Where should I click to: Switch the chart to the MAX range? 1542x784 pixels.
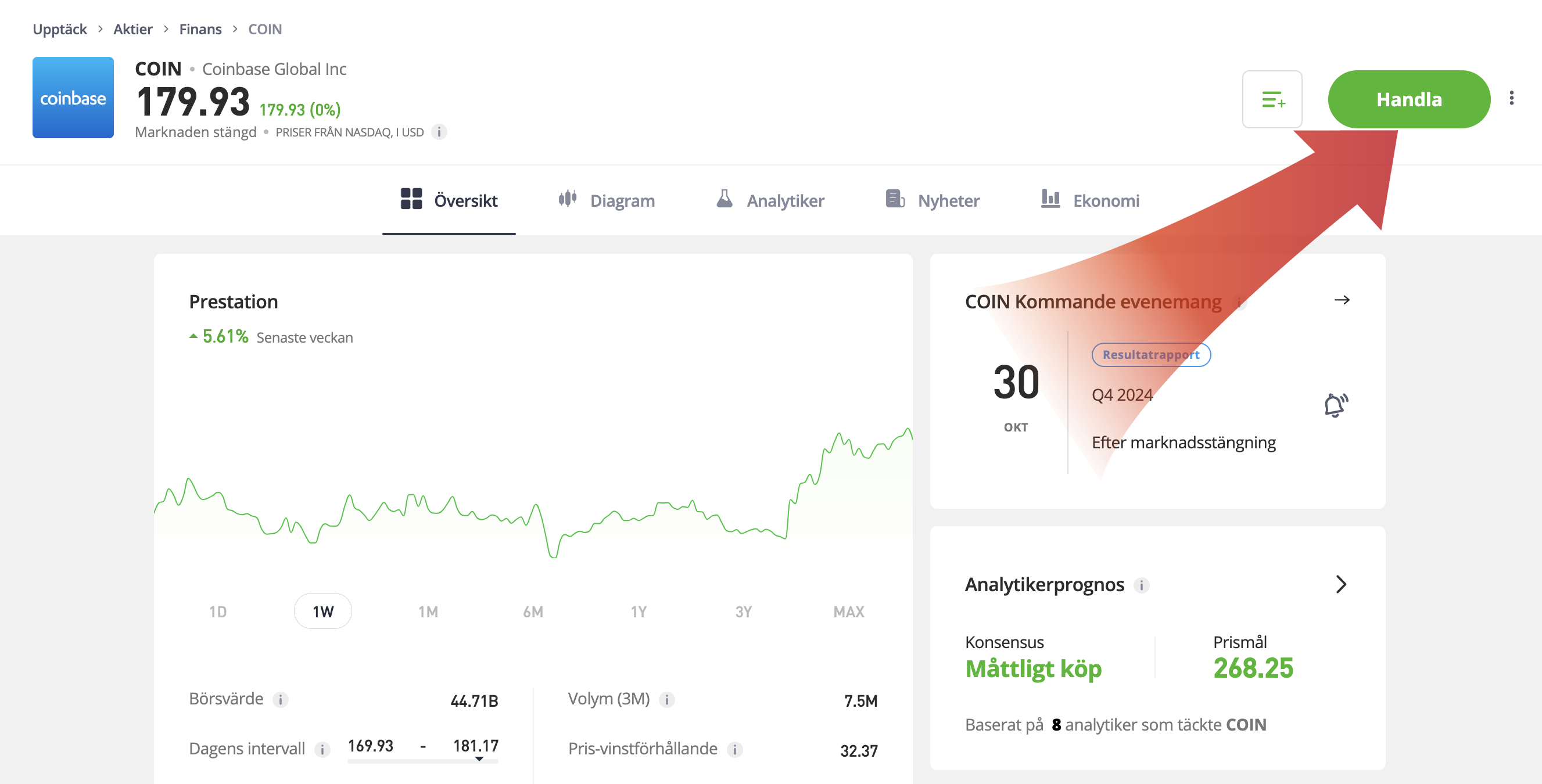click(848, 611)
